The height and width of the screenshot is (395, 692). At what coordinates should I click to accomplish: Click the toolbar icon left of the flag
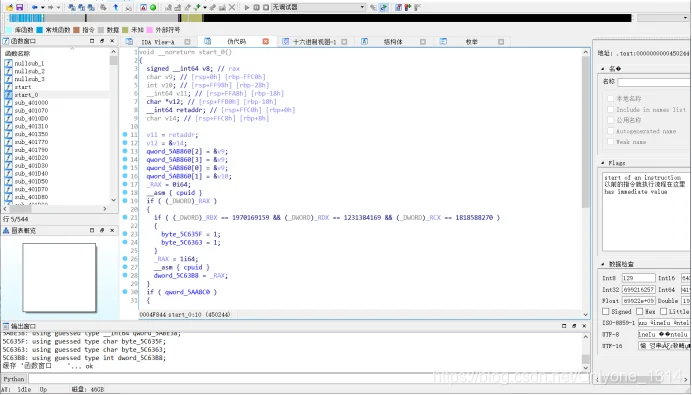click(398, 8)
